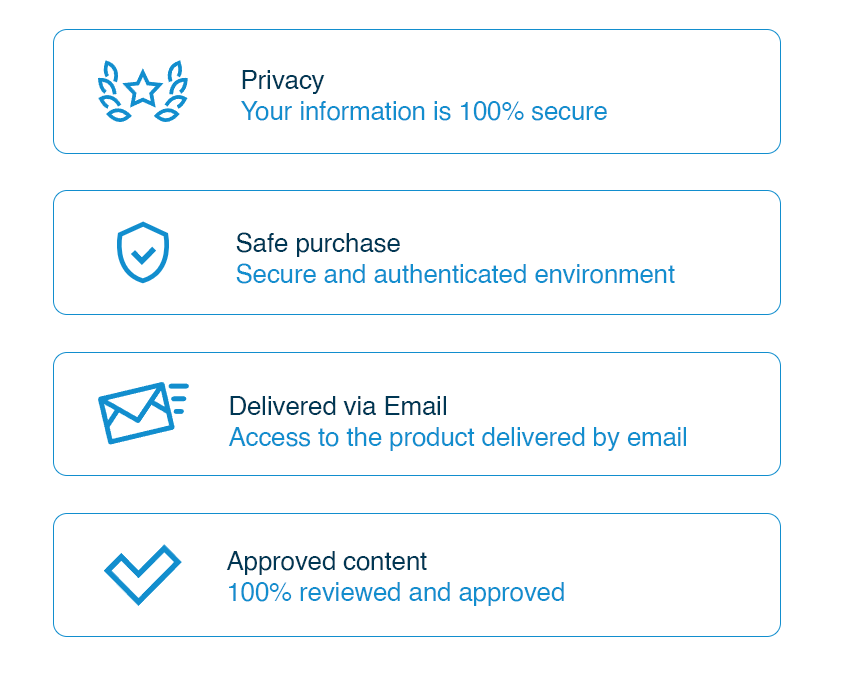
Task: Select the shield checkmark Safe purchase icon
Action: pyautogui.click(x=143, y=252)
